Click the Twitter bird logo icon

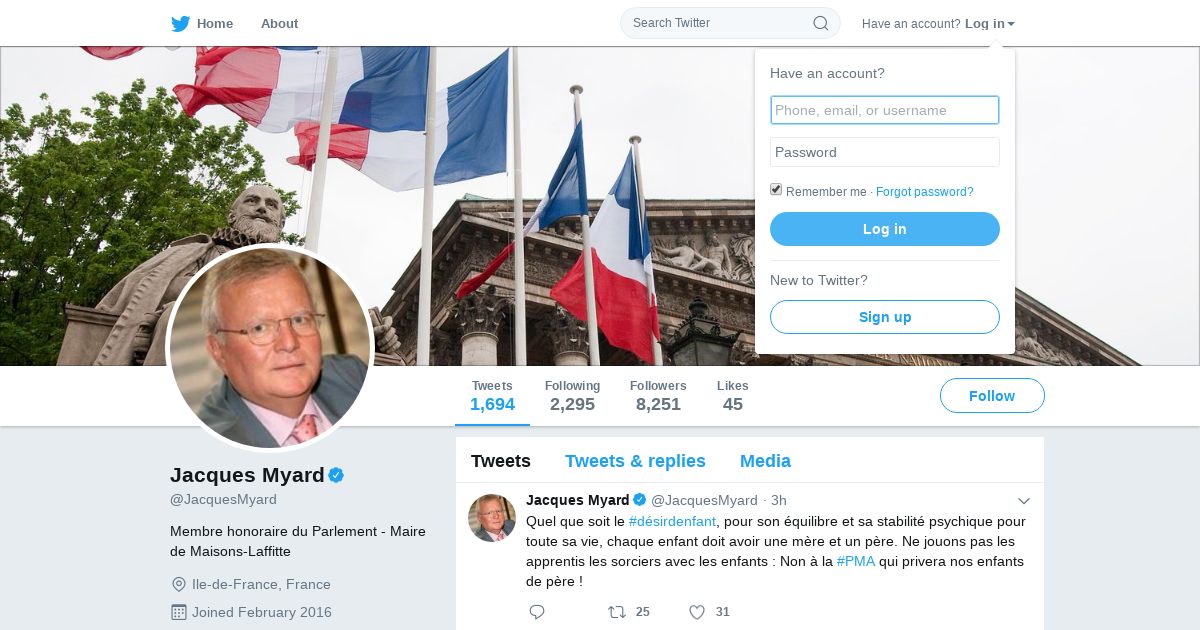tap(180, 24)
